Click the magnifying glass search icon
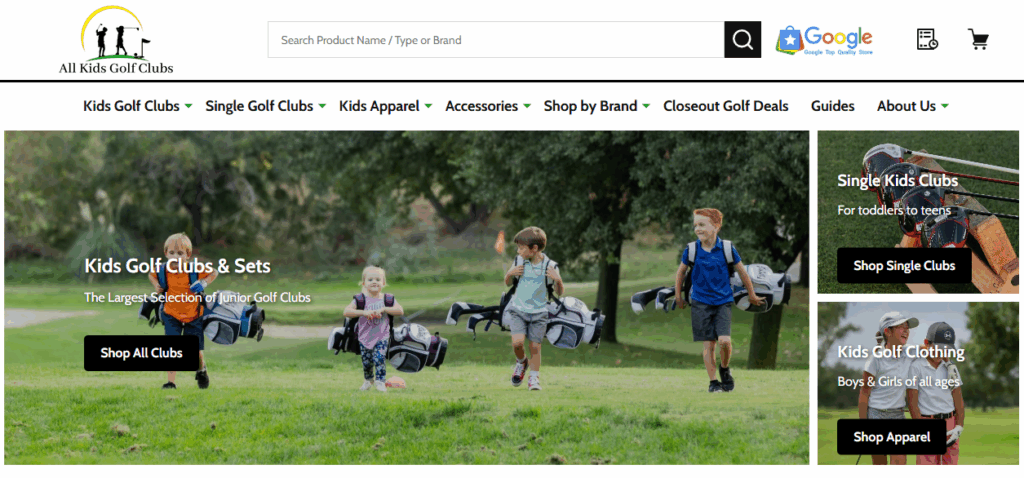1024x478 pixels. click(x=743, y=40)
